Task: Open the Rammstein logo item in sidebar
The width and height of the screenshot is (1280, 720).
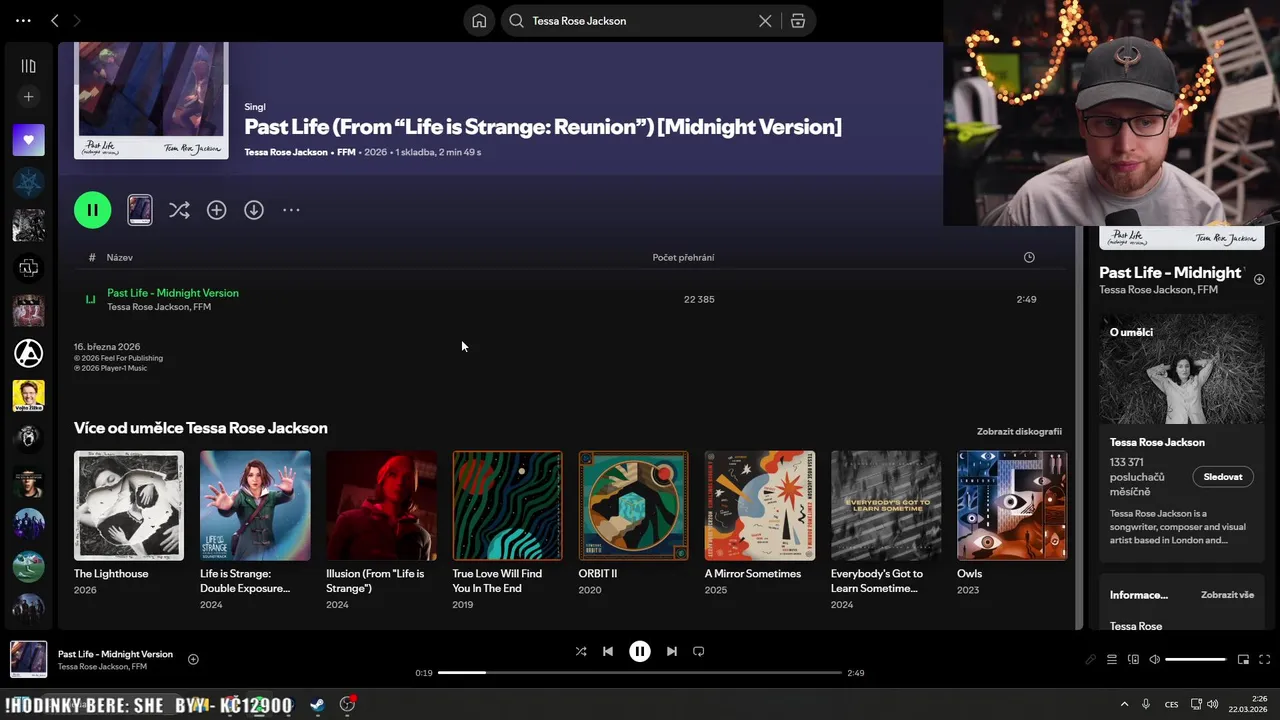Action: 28,268
